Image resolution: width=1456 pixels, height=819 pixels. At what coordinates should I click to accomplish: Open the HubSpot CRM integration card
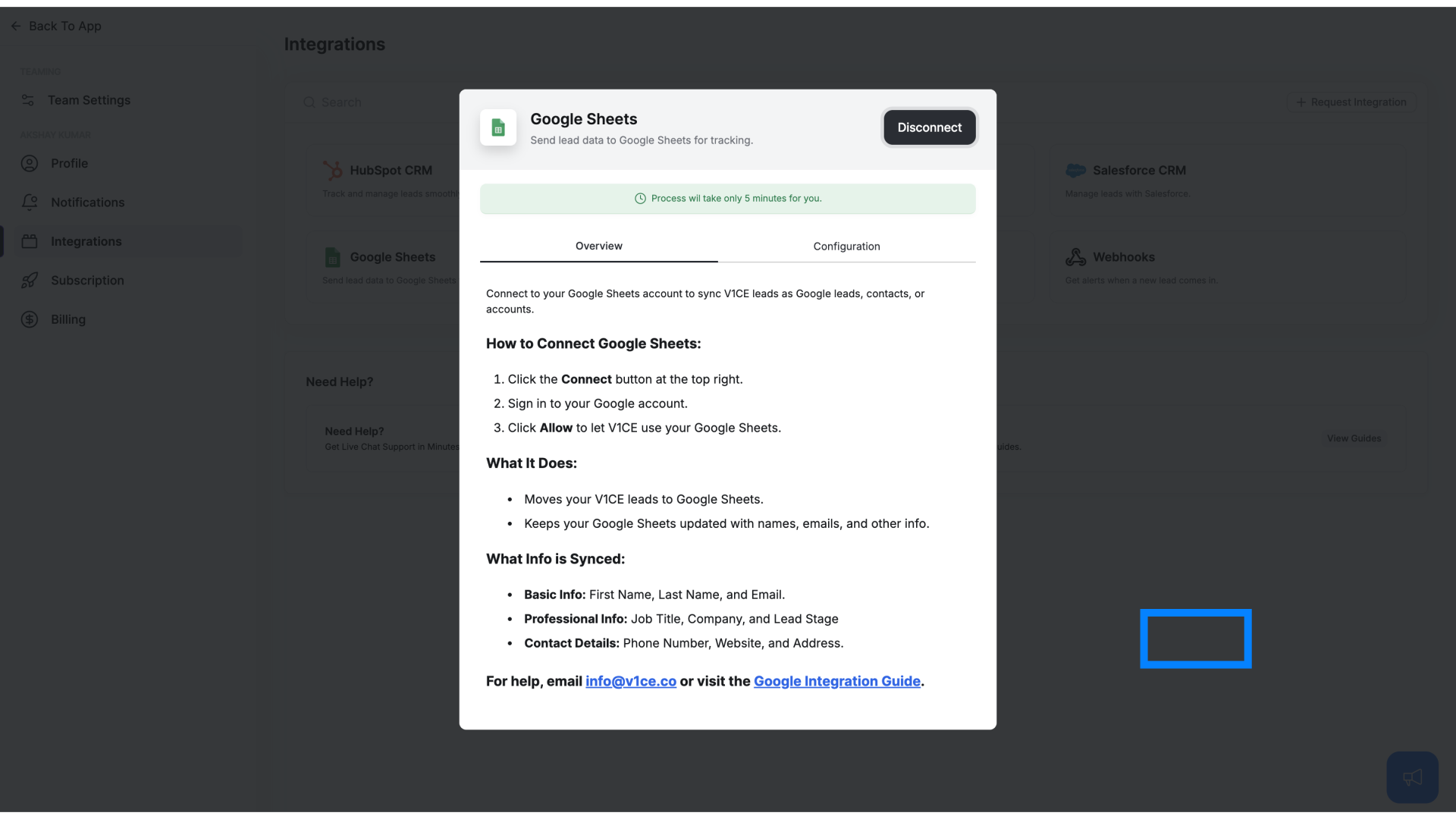(383, 180)
